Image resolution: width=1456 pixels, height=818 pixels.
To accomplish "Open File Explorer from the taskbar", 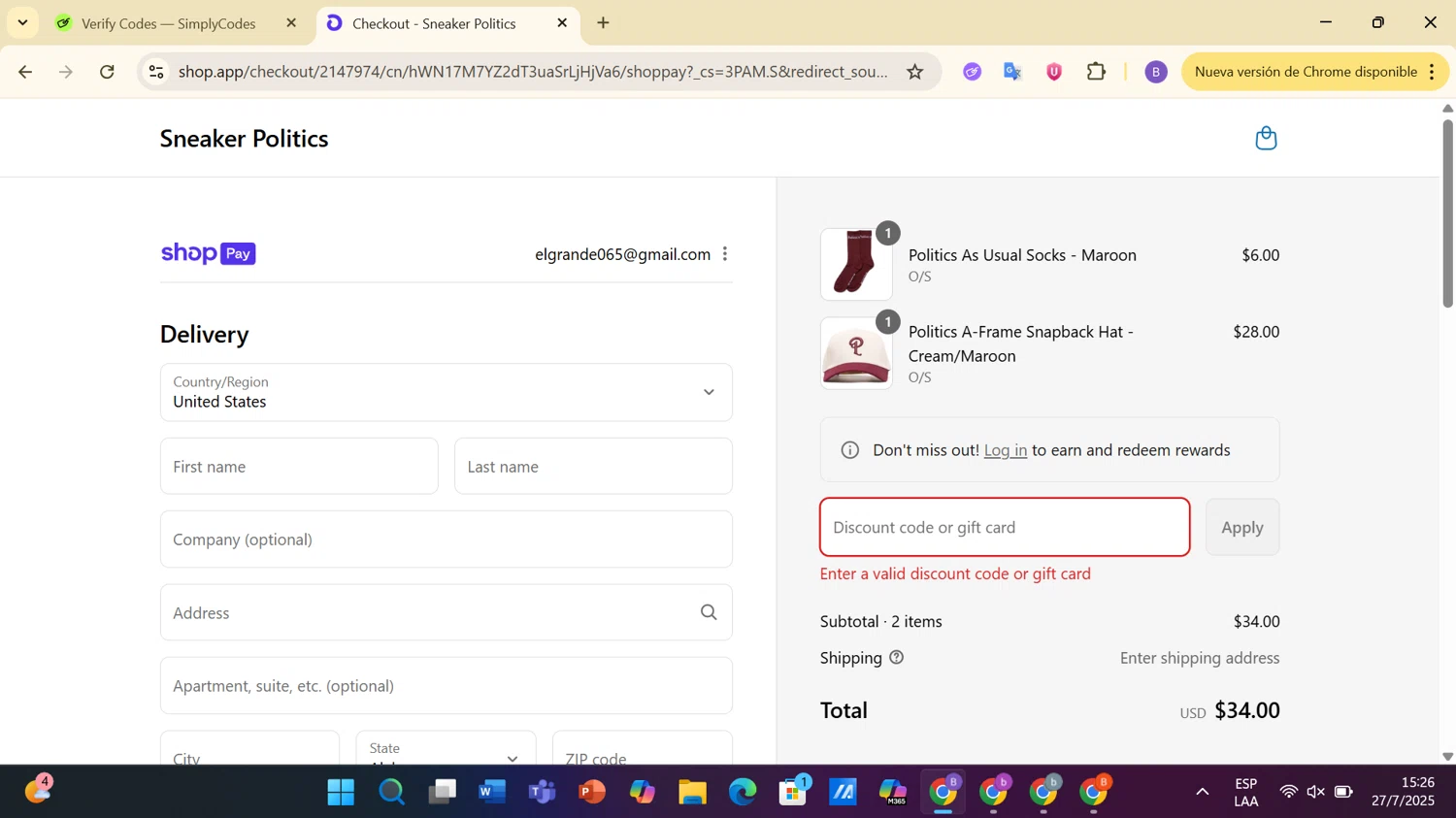I will point(692,793).
